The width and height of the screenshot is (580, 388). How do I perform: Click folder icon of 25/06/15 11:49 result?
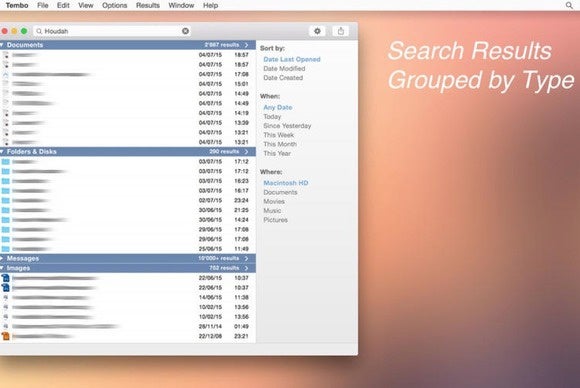tap(6, 249)
